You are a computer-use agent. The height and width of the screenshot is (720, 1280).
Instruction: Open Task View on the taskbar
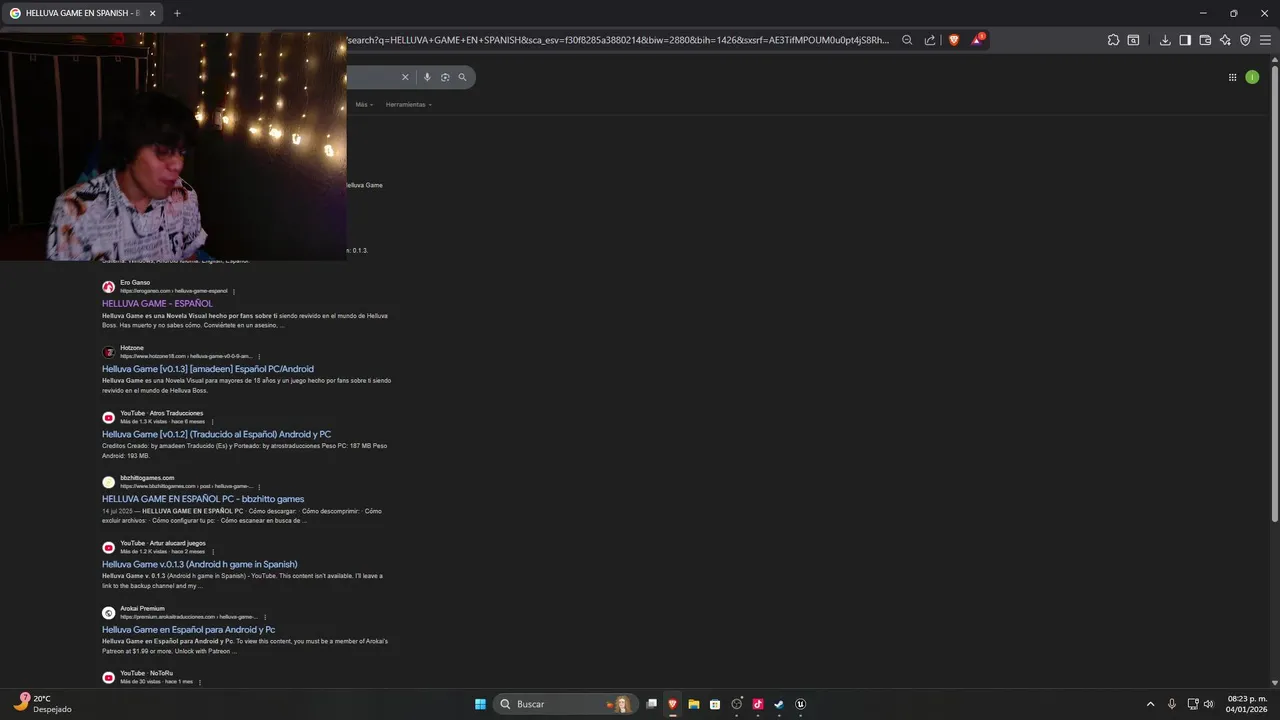652,704
